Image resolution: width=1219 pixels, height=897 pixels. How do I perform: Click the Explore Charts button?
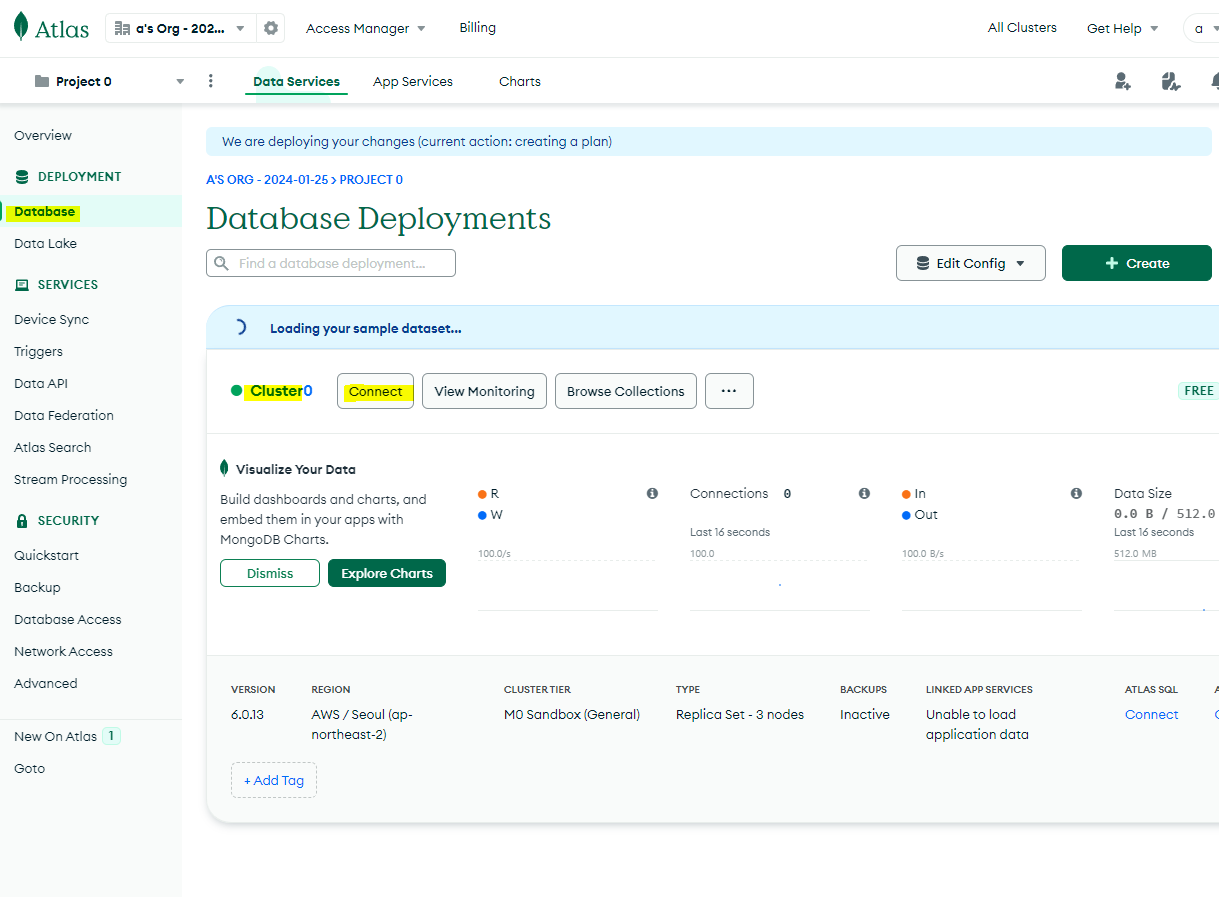tap(387, 573)
